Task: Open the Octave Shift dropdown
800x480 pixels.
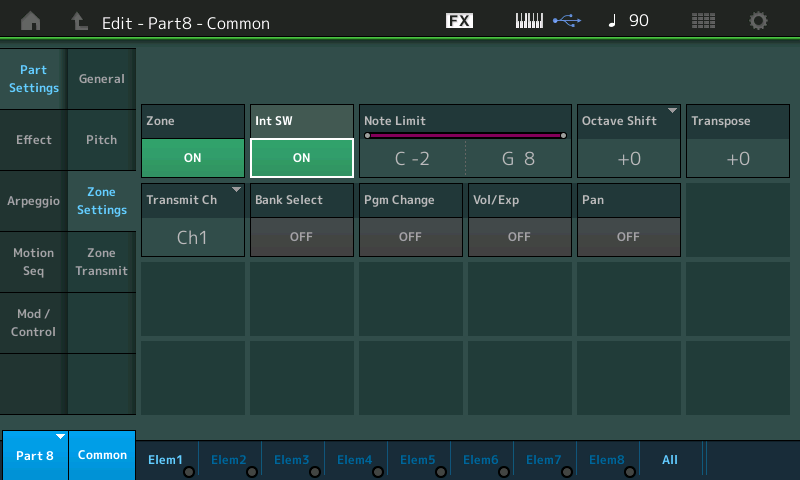Action: click(629, 140)
